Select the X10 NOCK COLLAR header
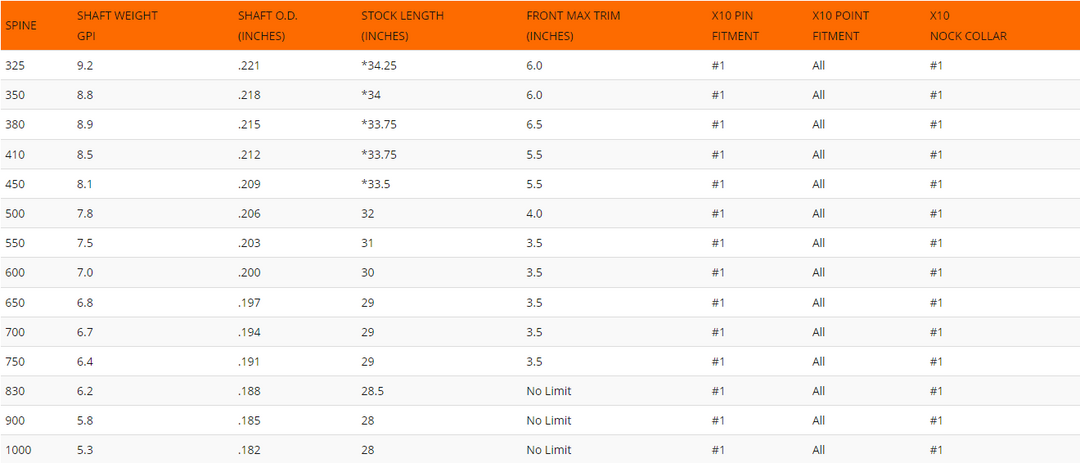The image size is (1080, 463). [x=967, y=25]
